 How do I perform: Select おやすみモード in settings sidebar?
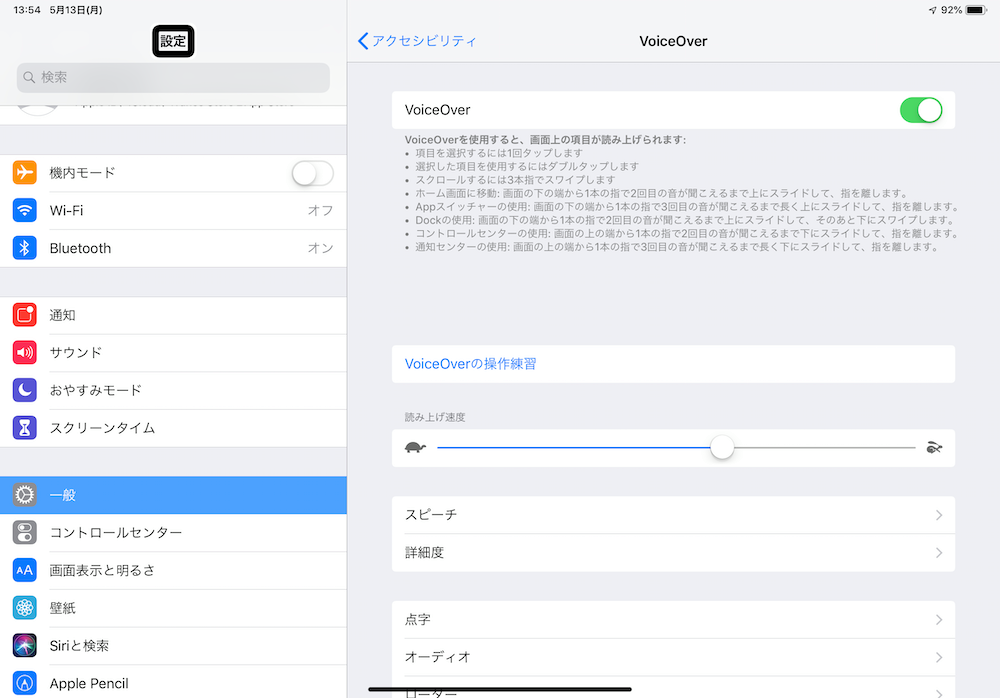(x=173, y=390)
